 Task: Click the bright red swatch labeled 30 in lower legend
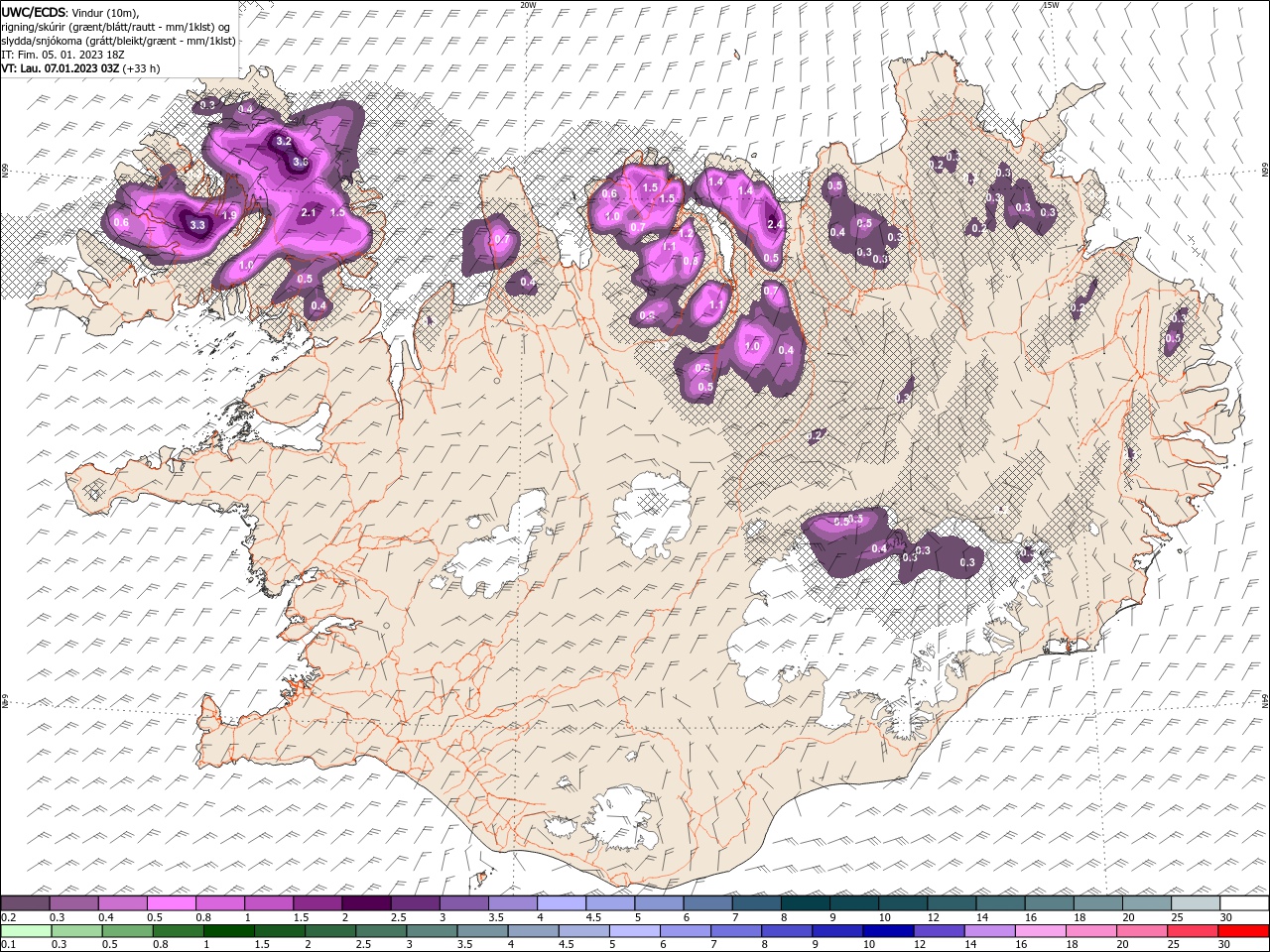[1243, 931]
